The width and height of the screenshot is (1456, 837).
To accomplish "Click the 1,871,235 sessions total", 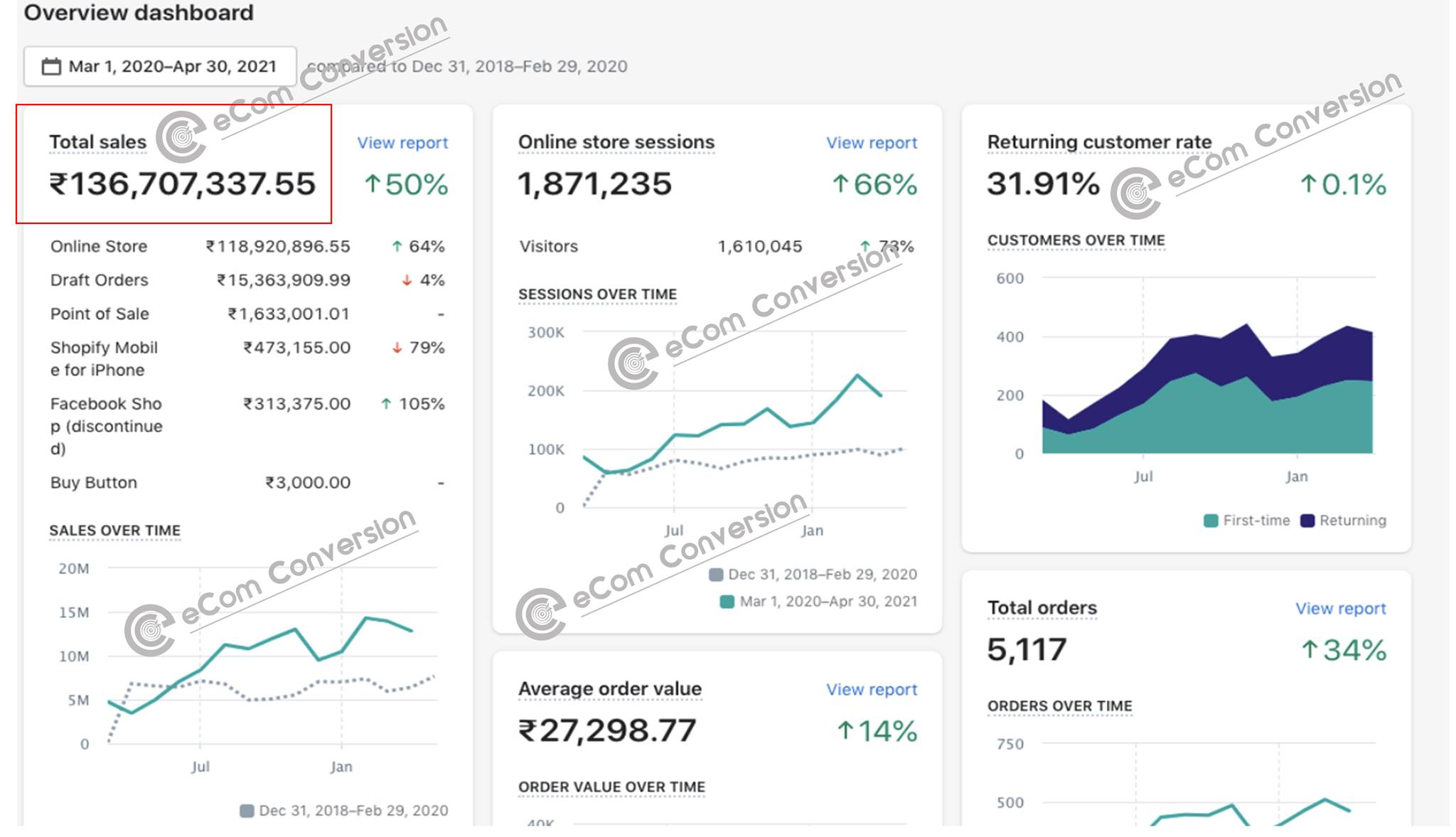I will point(595,184).
